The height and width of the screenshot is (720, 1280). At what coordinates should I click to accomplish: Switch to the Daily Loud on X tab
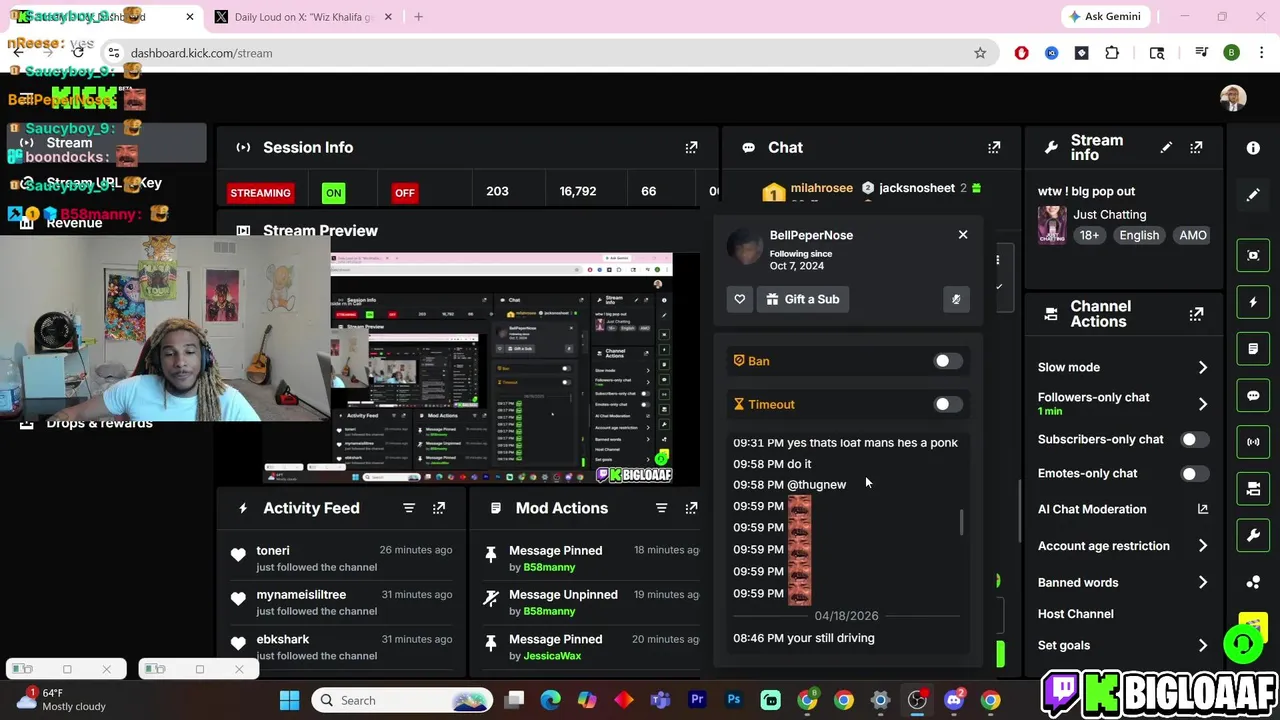(x=303, y=17)
